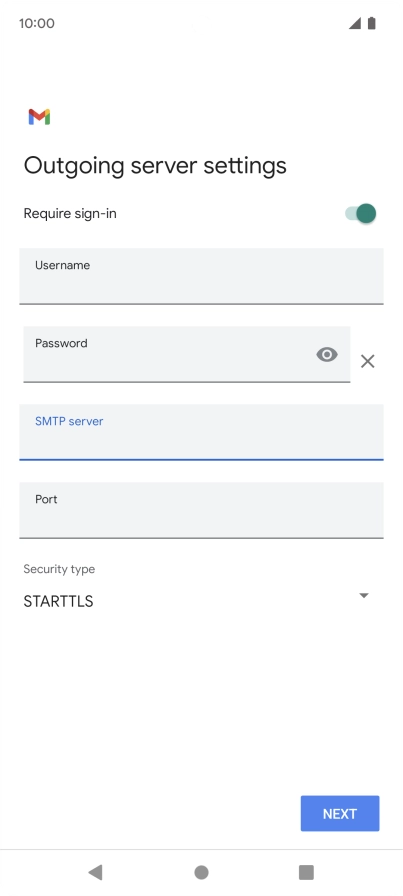This screenshot has height=896, width=403.
Task: Open recent apps with square button
Action: 306,872
